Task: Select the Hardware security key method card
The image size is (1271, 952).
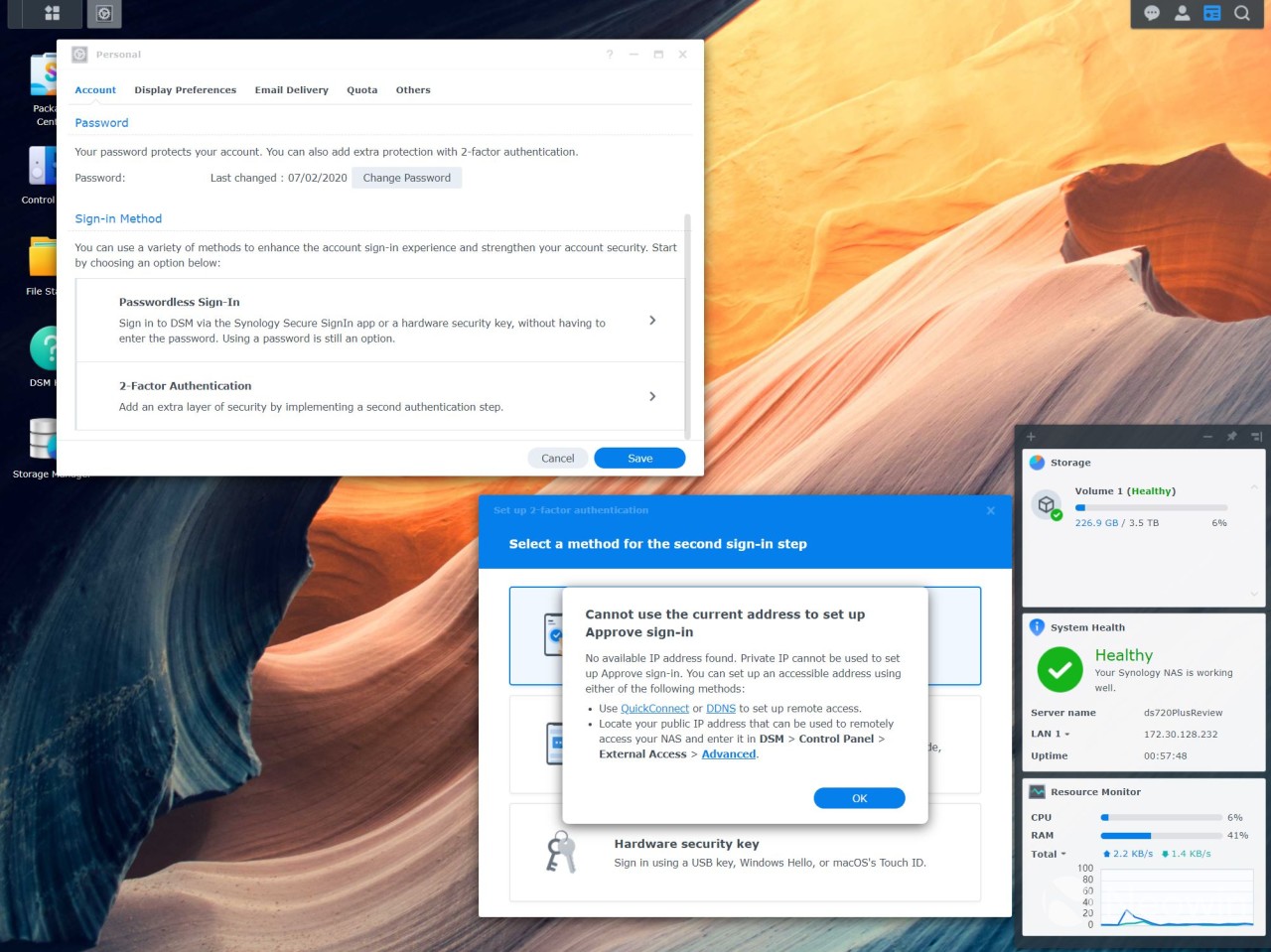Action: pyautogui.click(x=746, y=853)
